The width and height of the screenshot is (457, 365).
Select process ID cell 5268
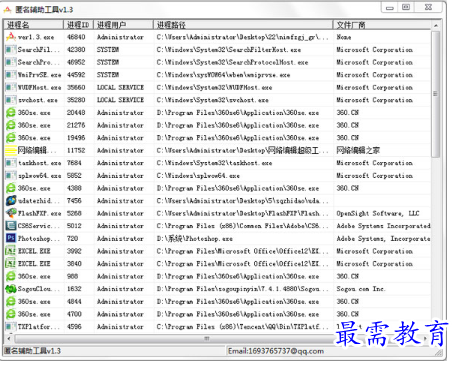click(74, 213)
